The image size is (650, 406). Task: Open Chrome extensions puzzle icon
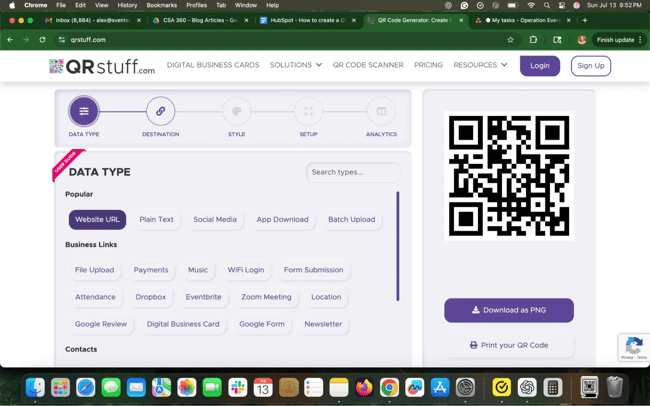click(x=534, y=40)
